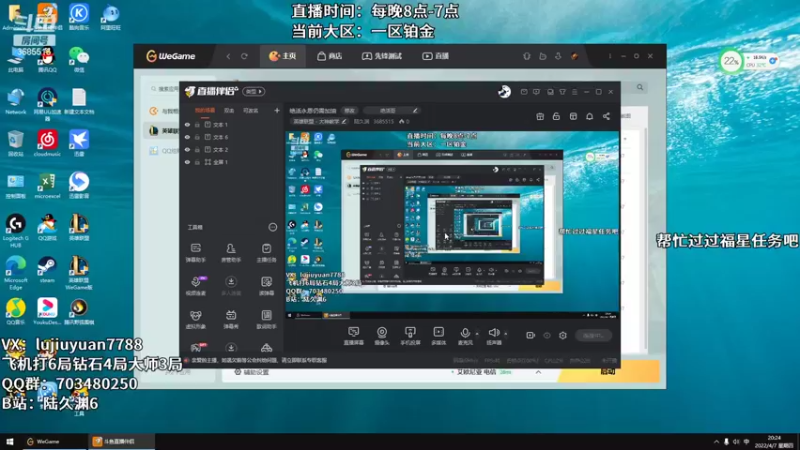Click the microphone icon in stream toolbar
This screenshot has width=800, height=450.
coord(465,334)
